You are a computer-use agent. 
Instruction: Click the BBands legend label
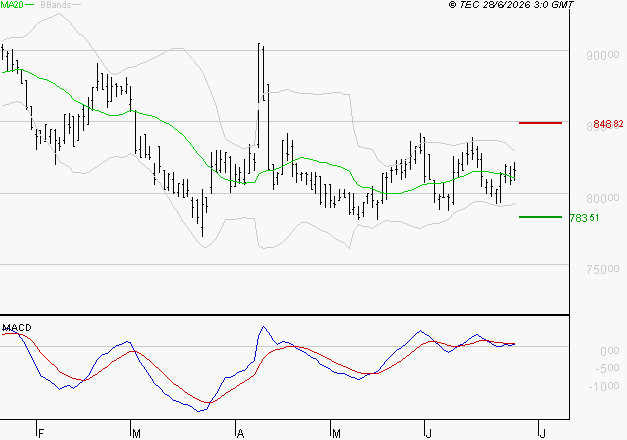pyautogui.click(x=56, y=5)
